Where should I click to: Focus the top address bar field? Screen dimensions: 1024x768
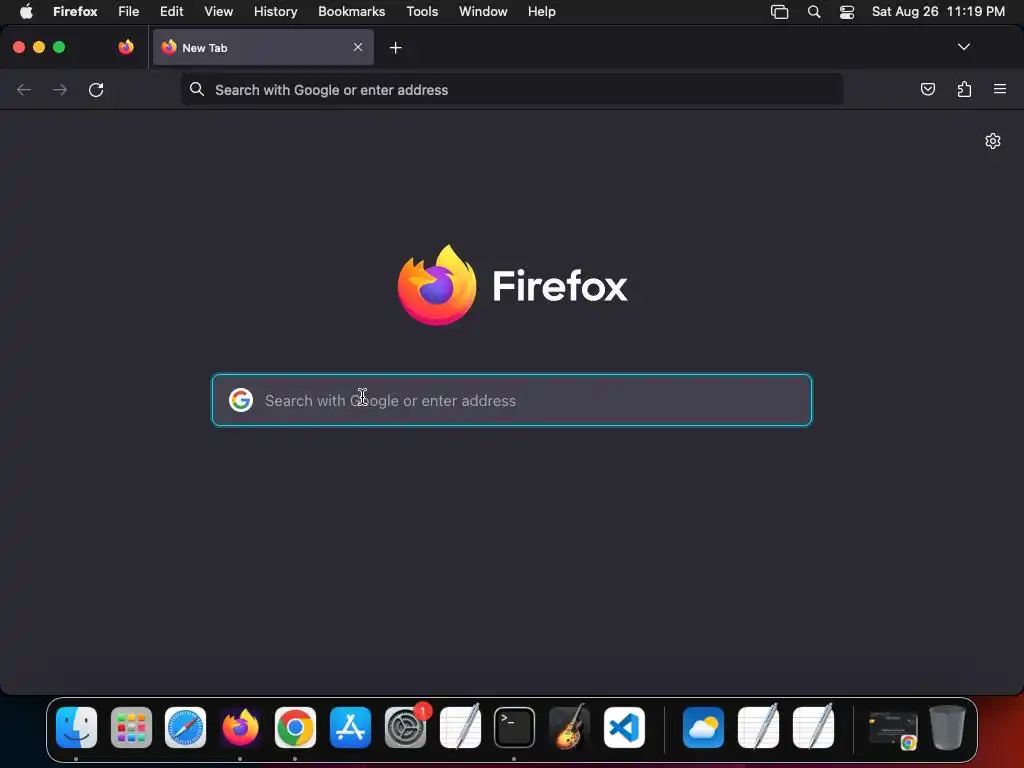click(x=512, y=89)
